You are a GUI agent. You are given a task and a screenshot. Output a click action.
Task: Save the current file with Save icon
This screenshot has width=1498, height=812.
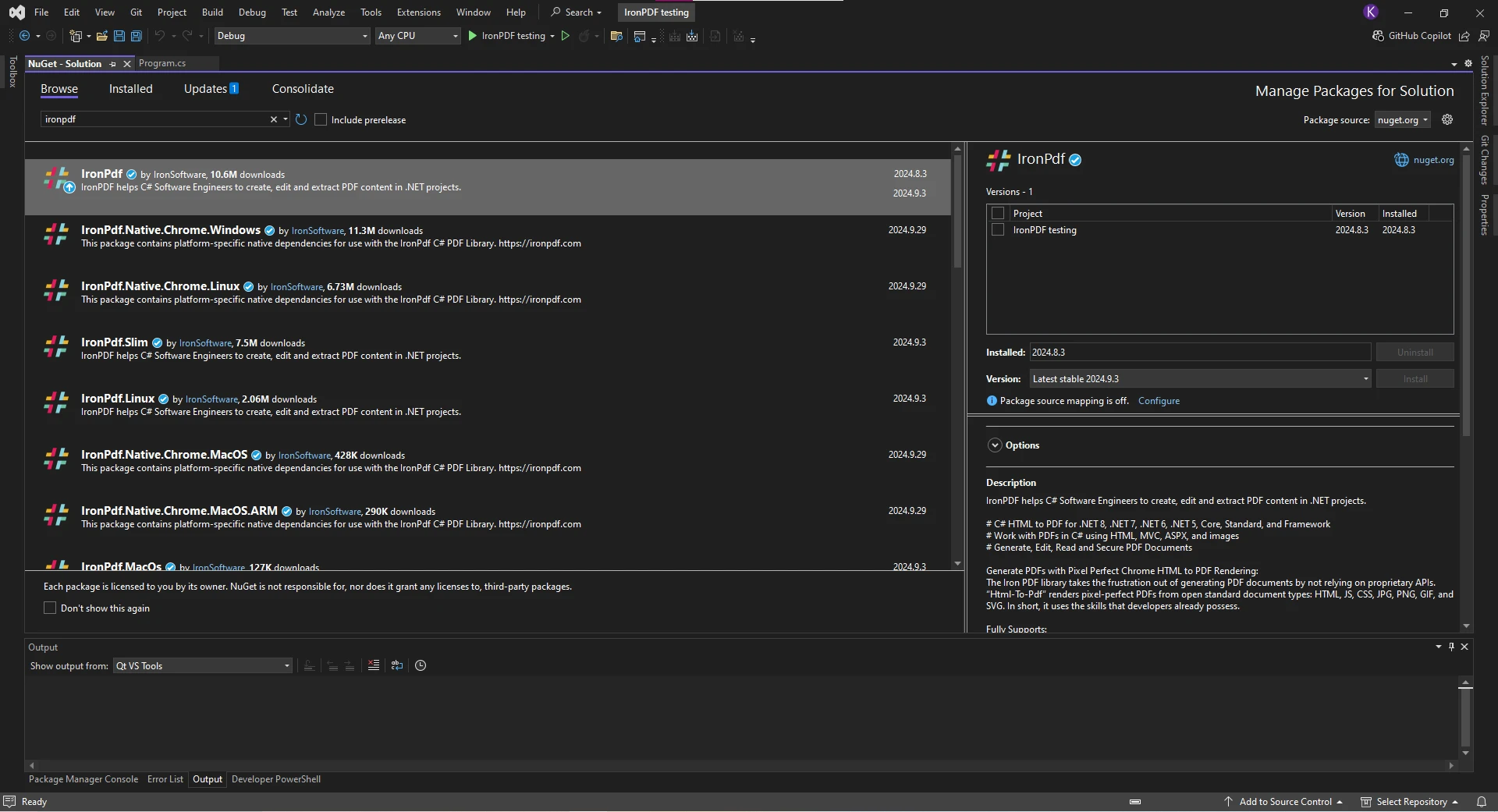[x=119, y=36]
